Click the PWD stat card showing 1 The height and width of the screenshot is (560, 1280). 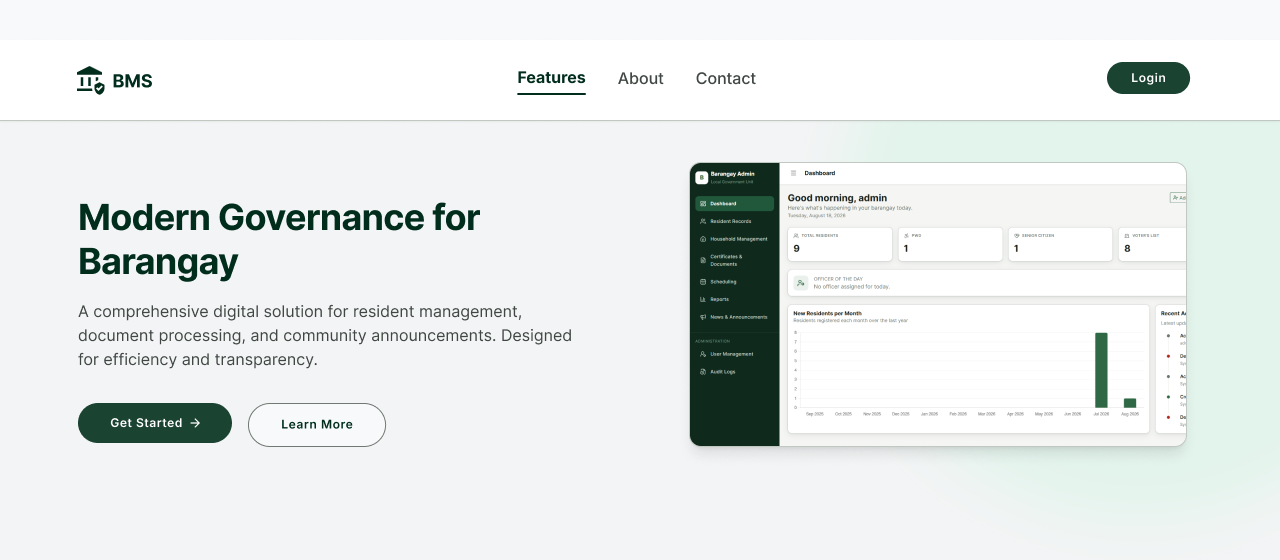950,244
